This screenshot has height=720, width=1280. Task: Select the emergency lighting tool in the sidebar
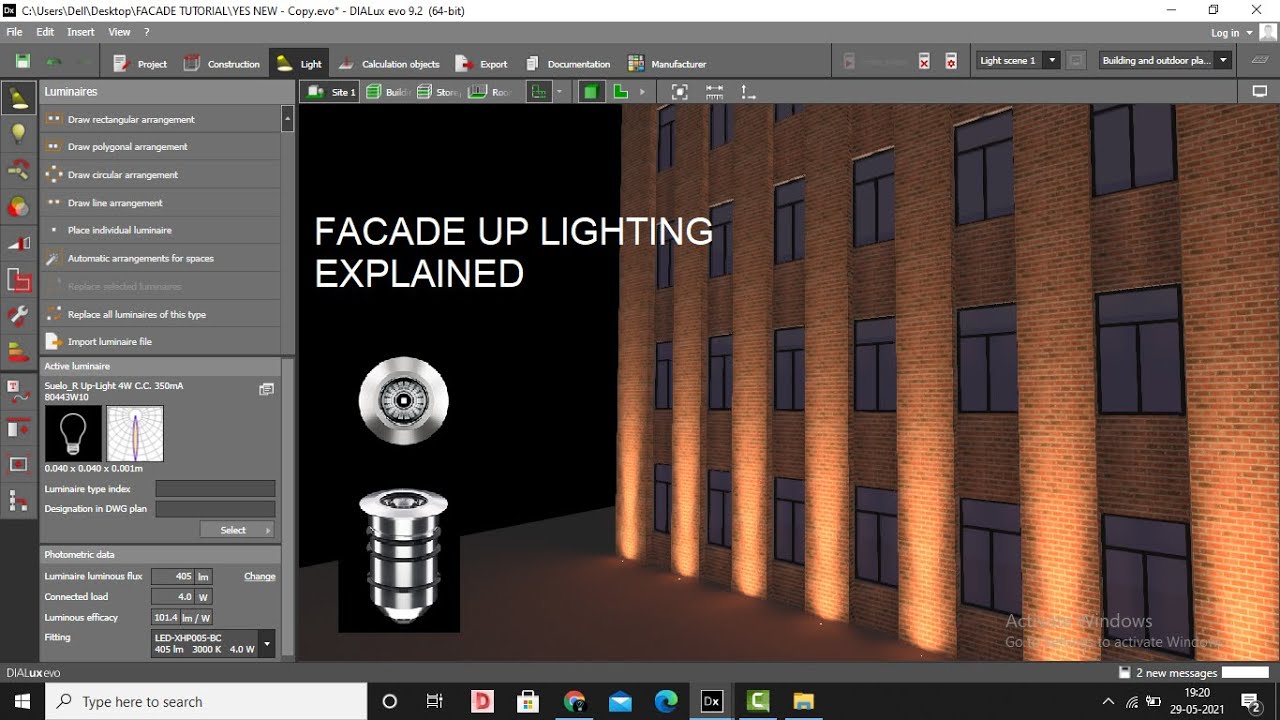pos(18,243)
